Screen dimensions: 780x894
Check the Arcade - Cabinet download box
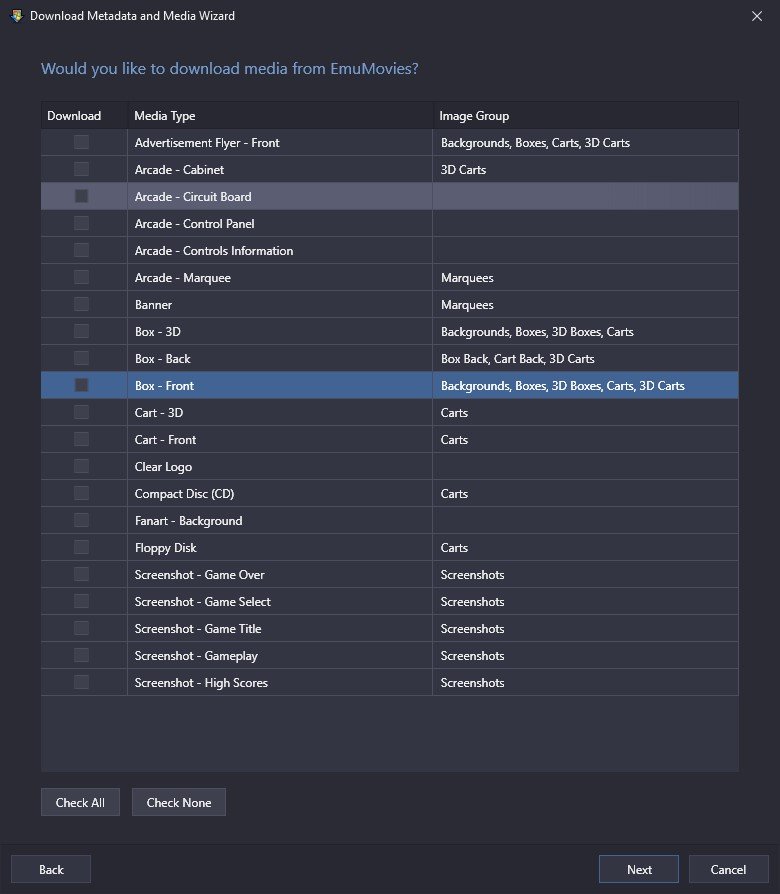tap(82, 169)
